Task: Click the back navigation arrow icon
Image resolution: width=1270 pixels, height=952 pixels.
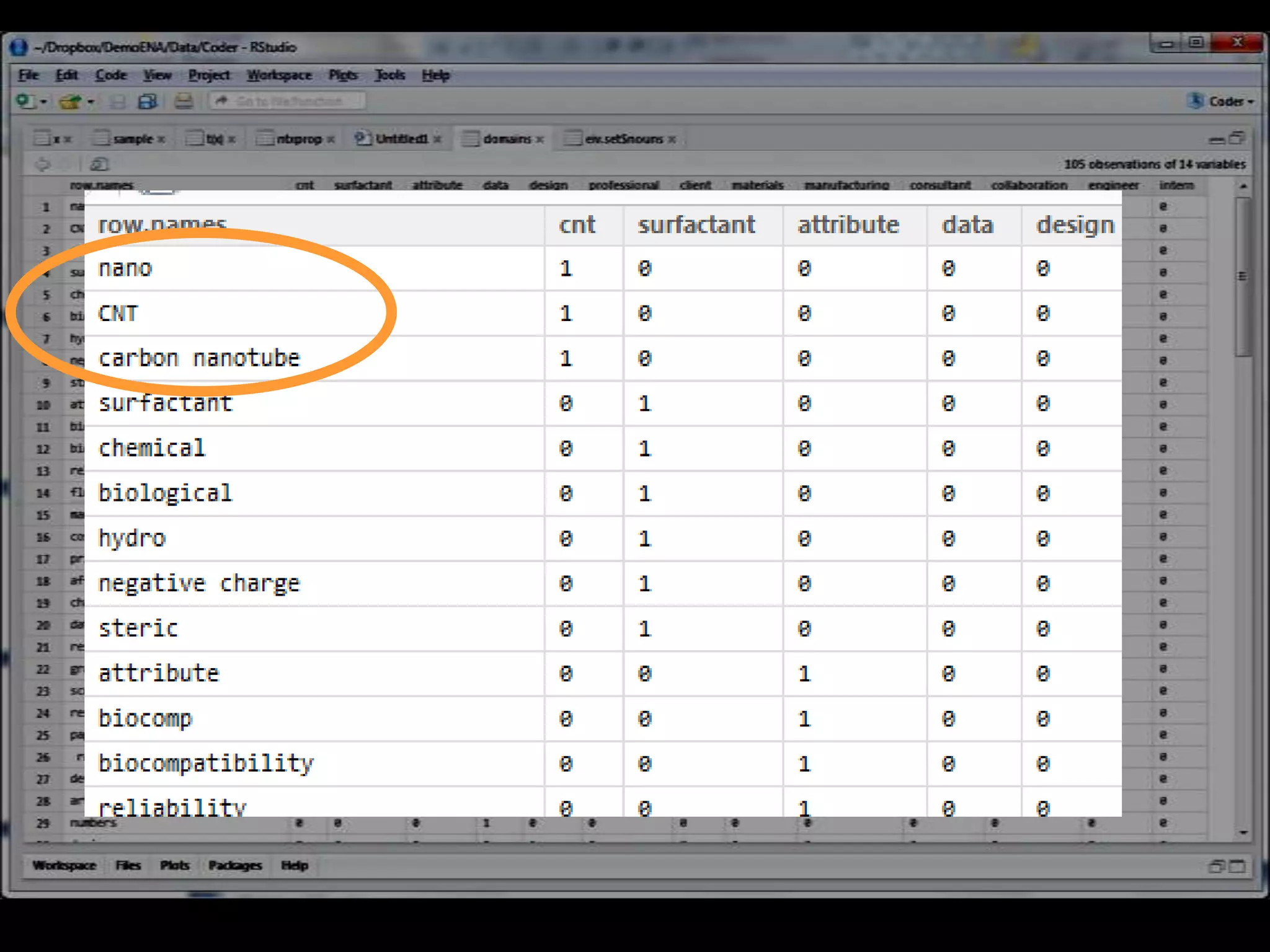Action: click(42, 164)
